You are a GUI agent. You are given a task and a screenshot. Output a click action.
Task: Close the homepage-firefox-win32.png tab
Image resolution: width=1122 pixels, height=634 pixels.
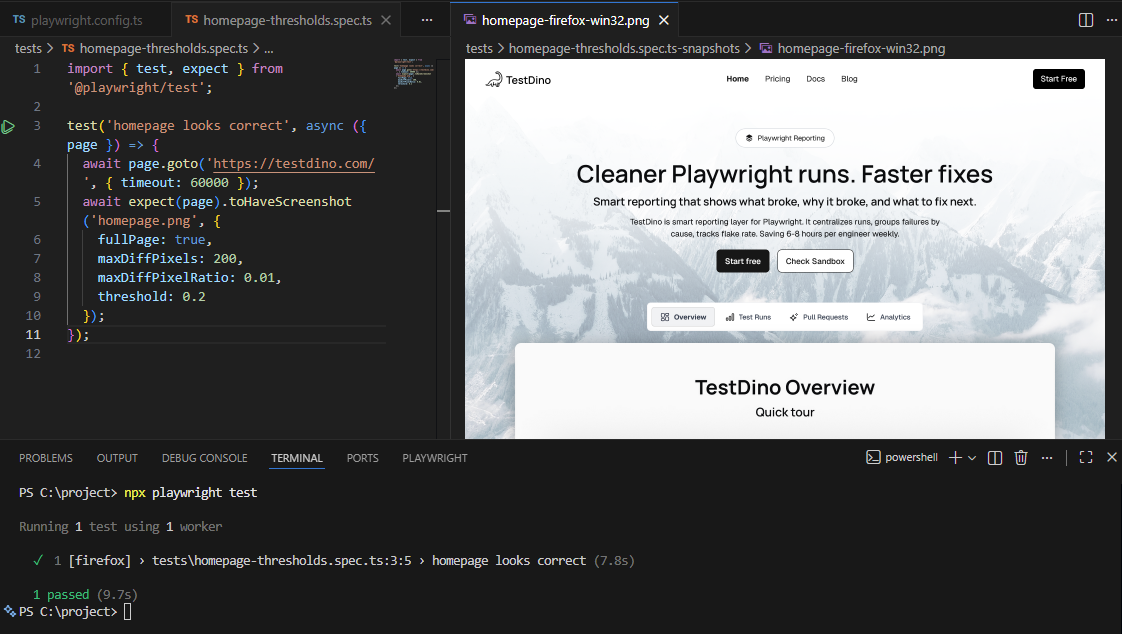point(663,20)
